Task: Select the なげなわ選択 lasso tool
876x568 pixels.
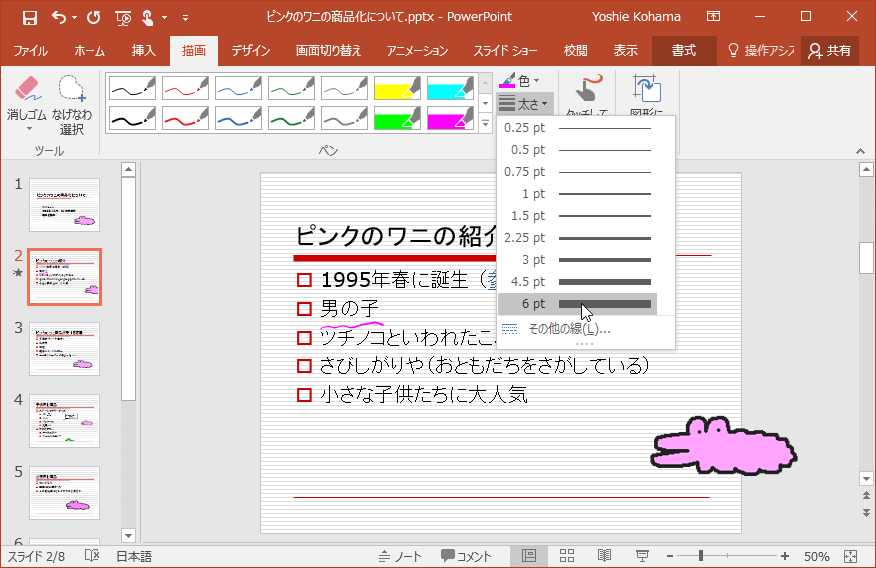Action: [x=72, y=105]
